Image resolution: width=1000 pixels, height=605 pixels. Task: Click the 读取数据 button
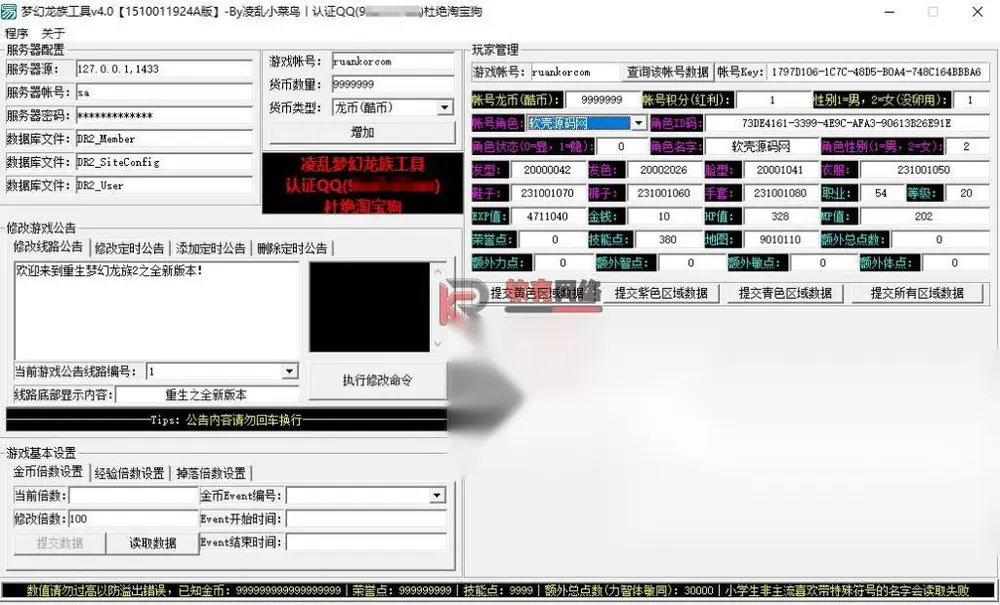click(152, 543)
